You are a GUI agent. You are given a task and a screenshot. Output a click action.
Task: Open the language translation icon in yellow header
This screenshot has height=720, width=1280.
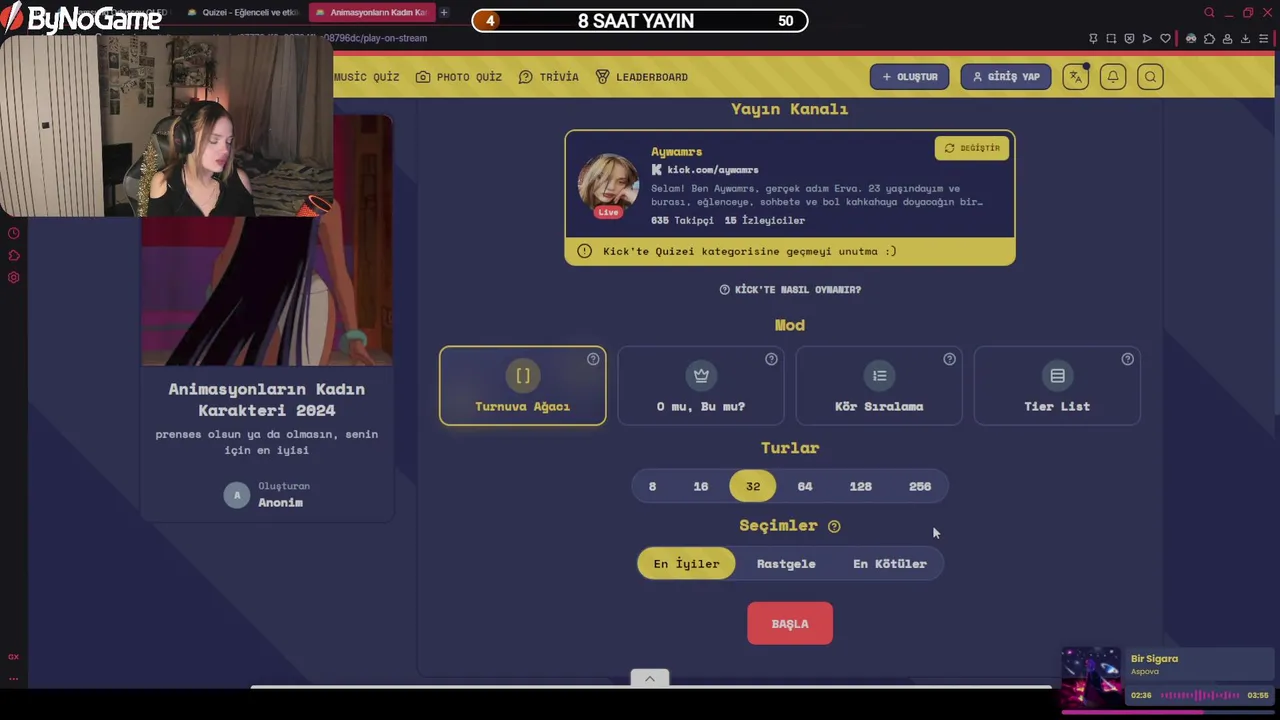coord(1075,77)
